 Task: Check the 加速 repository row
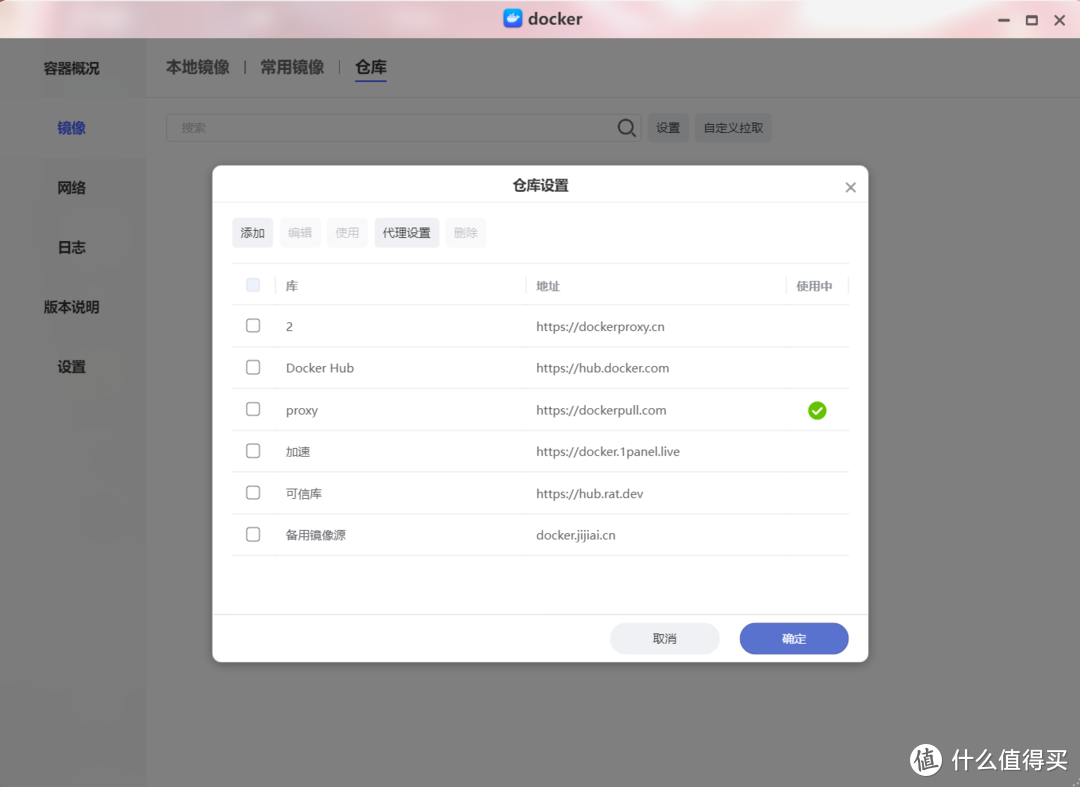(x=253, y=450)
